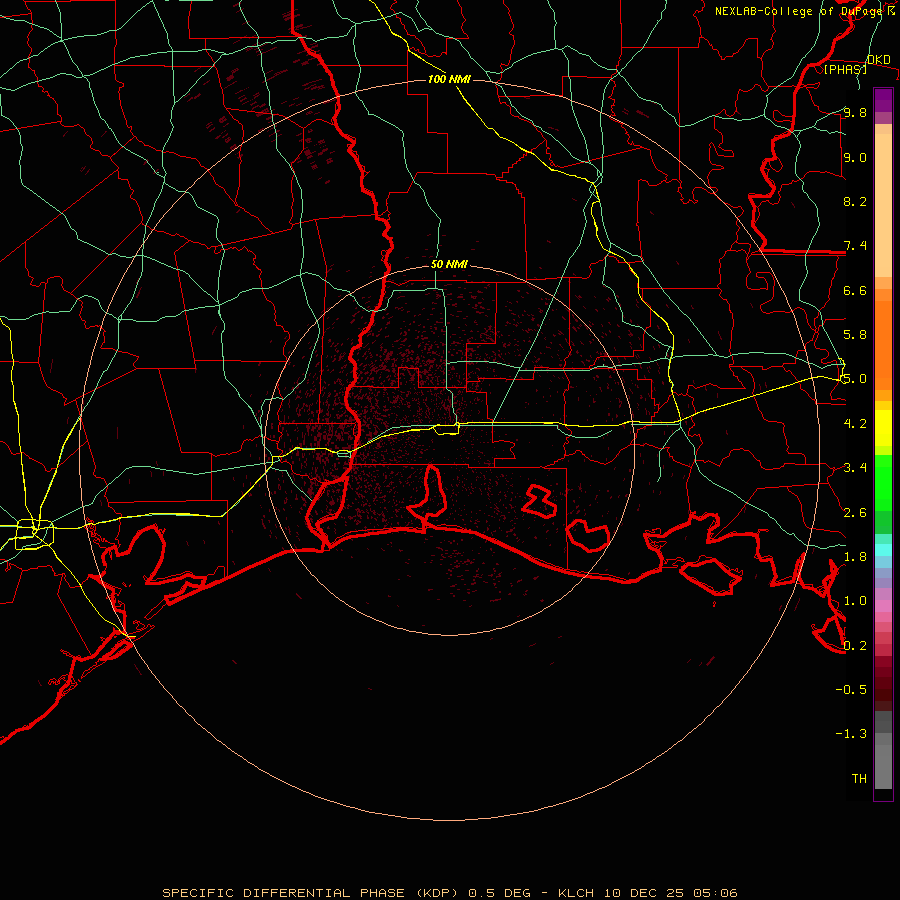900x900 pixels.
Task: Click the "TH" threshold label on legend
Action: point(859,778)
